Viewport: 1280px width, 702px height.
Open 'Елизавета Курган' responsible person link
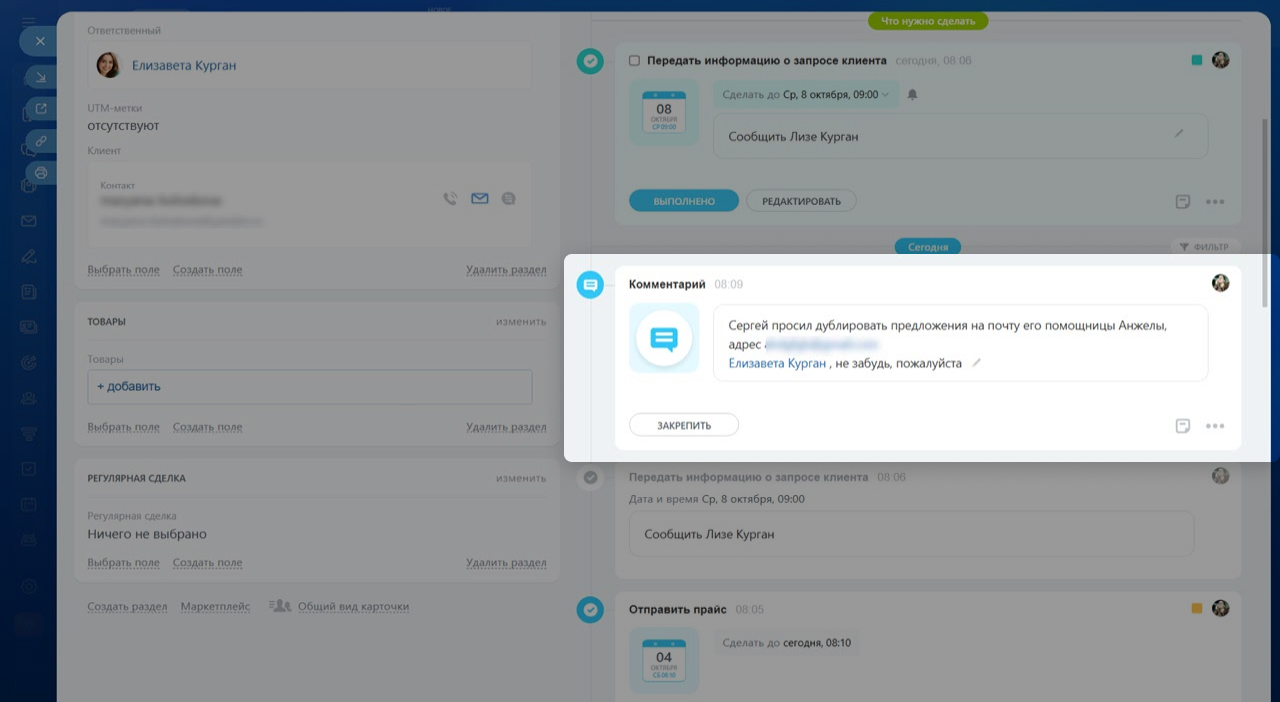184,66
